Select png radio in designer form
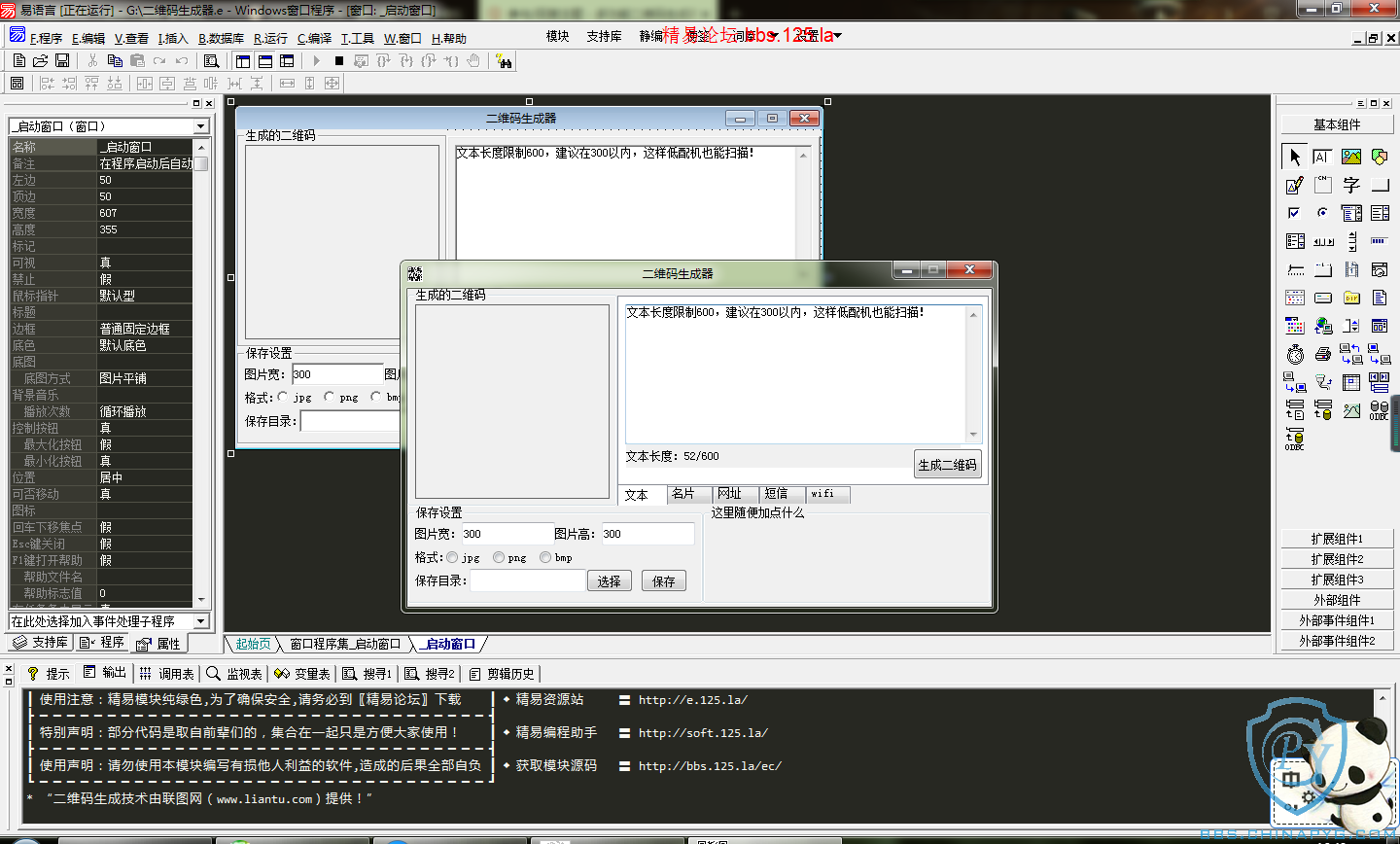 [330, 397]
